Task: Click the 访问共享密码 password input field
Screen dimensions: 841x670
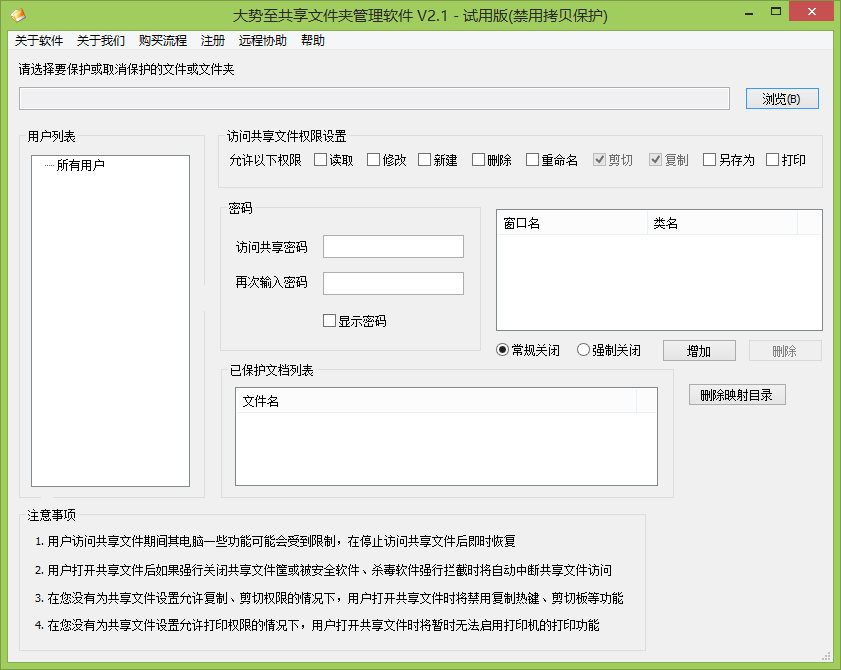Action: [393, 246]
